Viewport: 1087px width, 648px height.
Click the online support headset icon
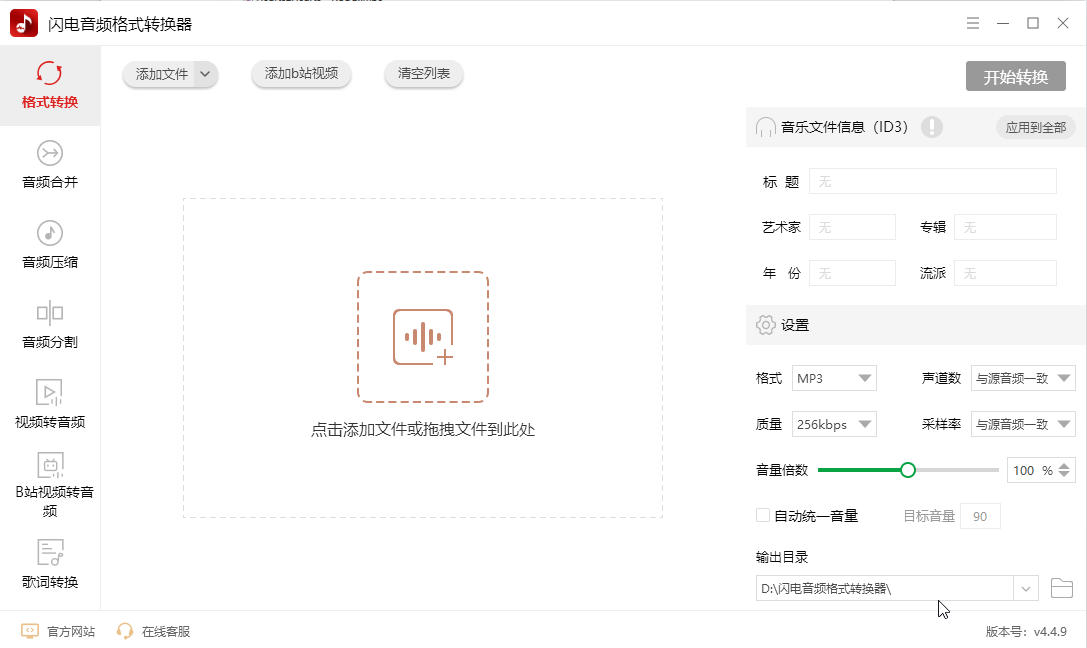pos(125,631)
